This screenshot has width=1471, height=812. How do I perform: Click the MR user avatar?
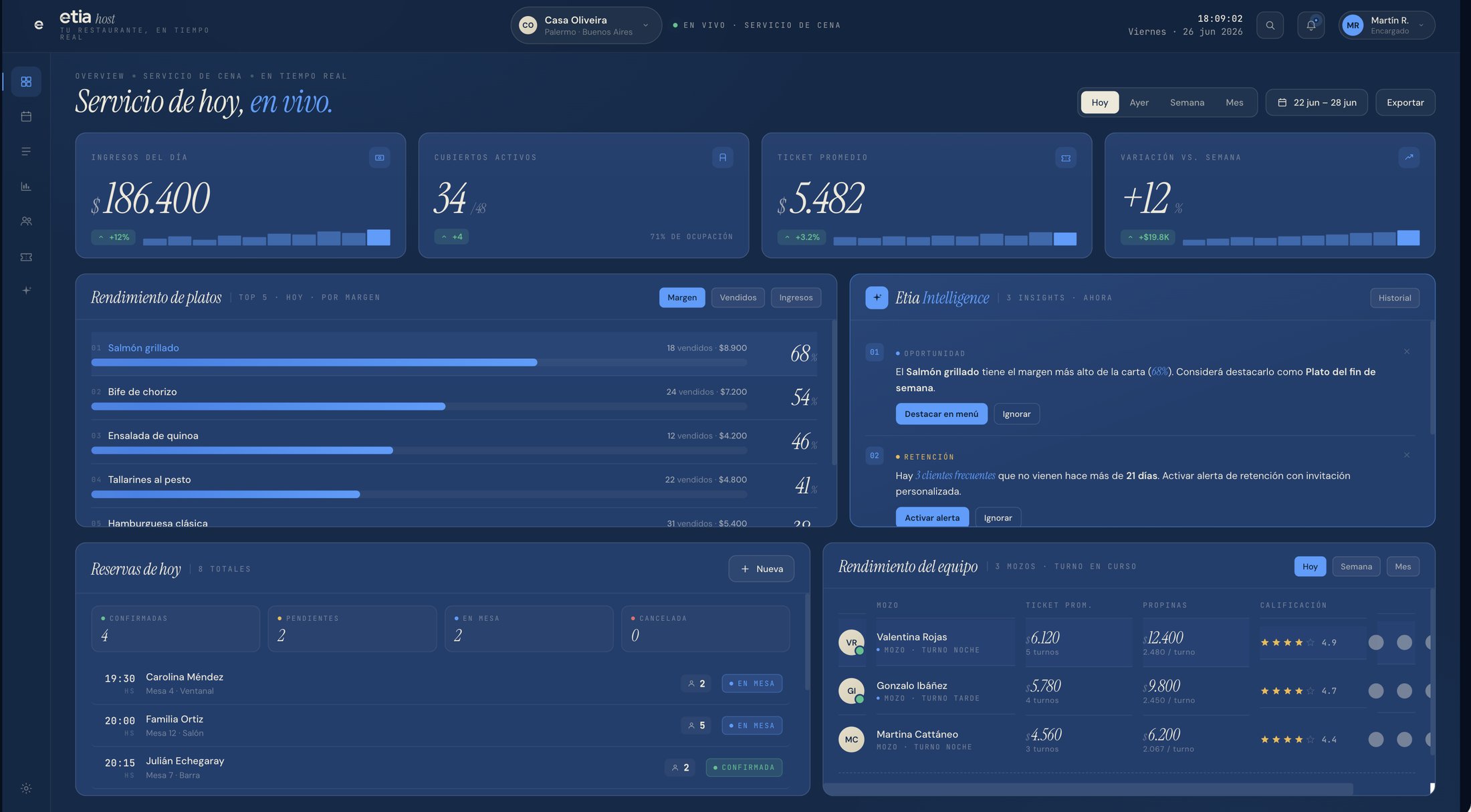tap(1353, 25)
